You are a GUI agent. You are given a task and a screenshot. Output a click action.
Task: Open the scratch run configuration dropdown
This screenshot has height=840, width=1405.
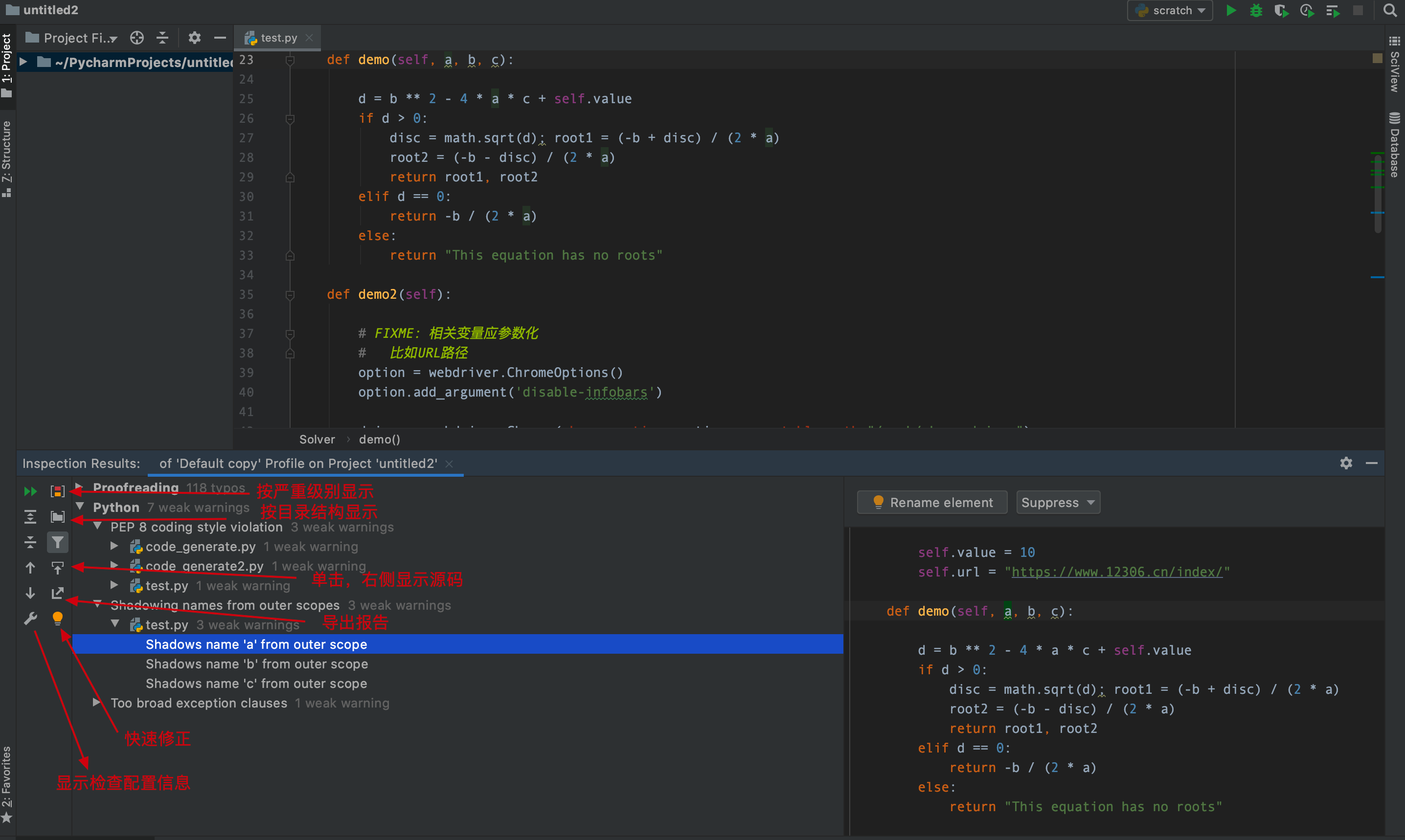point(1170,10)
